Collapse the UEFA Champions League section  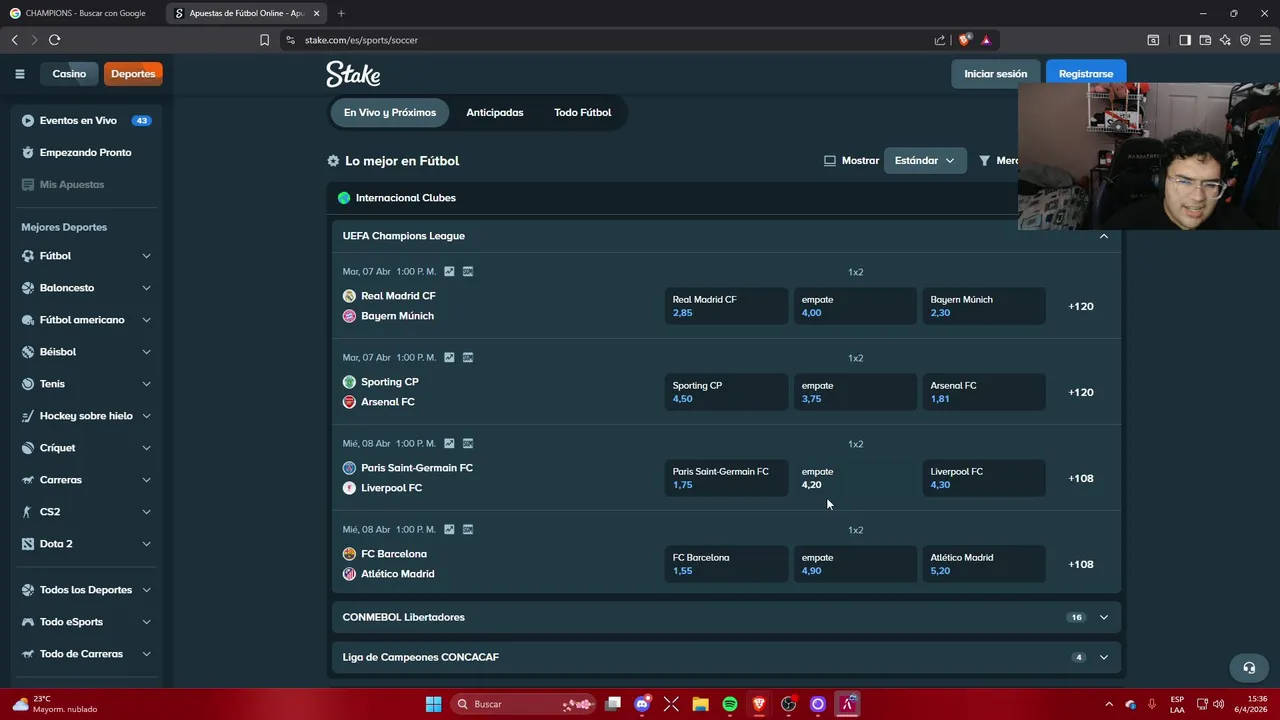pyautogui.click(x=1104, y=236)
